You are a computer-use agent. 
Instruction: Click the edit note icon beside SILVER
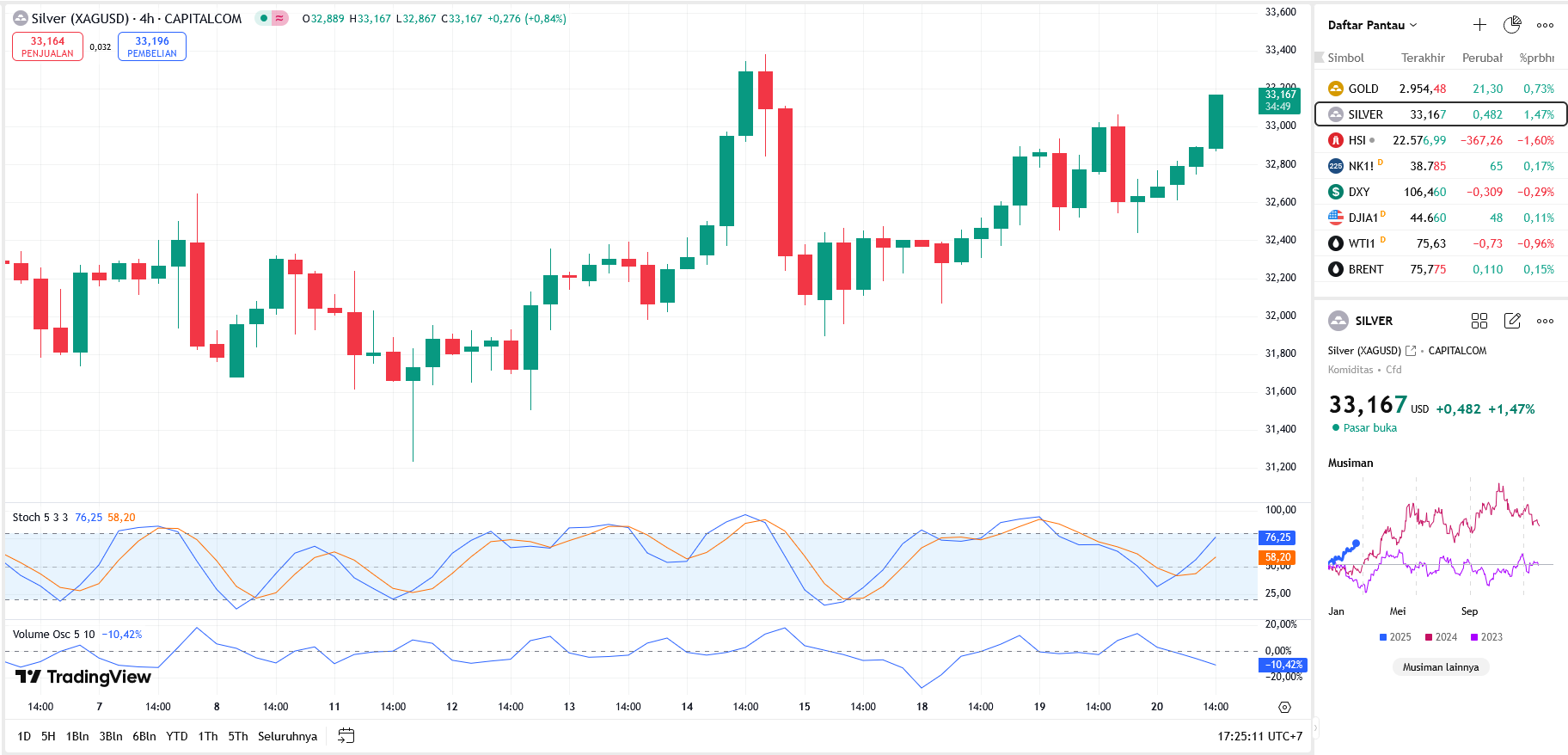[1512, 321]
